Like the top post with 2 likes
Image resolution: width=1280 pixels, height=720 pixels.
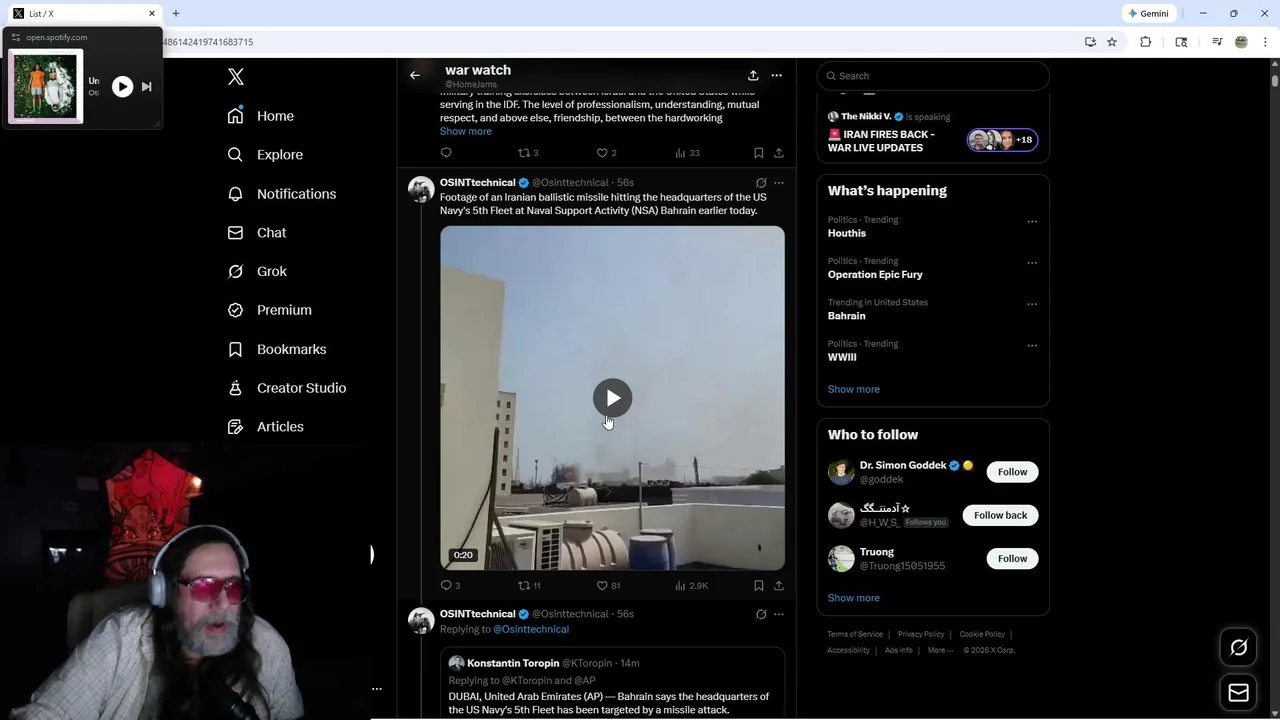click(606, 153)
